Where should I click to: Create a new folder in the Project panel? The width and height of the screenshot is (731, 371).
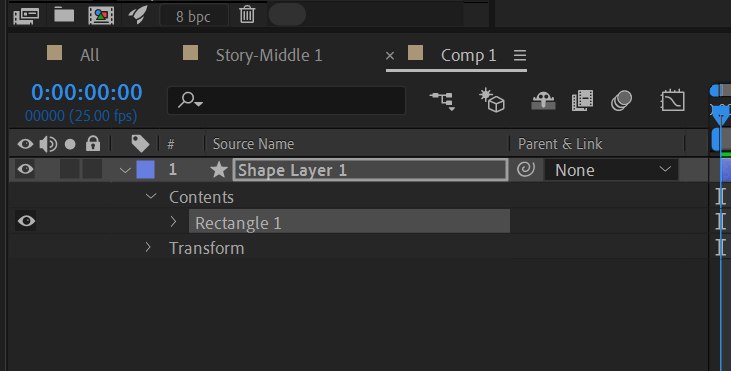point(64,15)
